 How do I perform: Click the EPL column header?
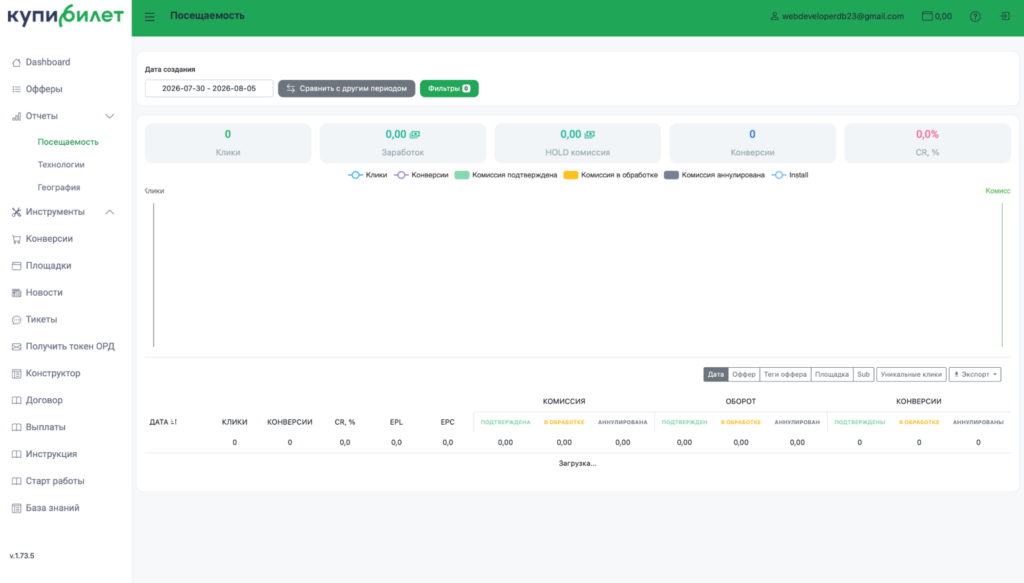[396, 422]
